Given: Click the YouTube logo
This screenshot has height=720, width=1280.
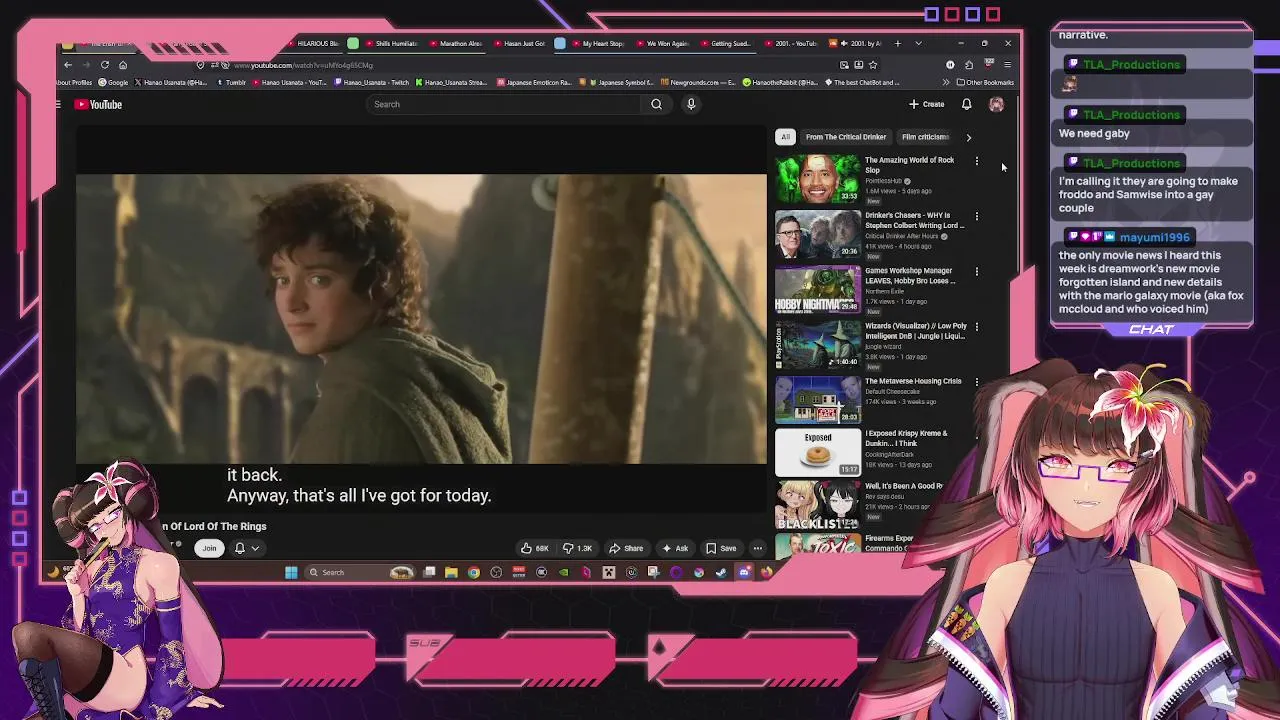Looking at the screenshot, I should pyautogui.click(x=99, y=104).
